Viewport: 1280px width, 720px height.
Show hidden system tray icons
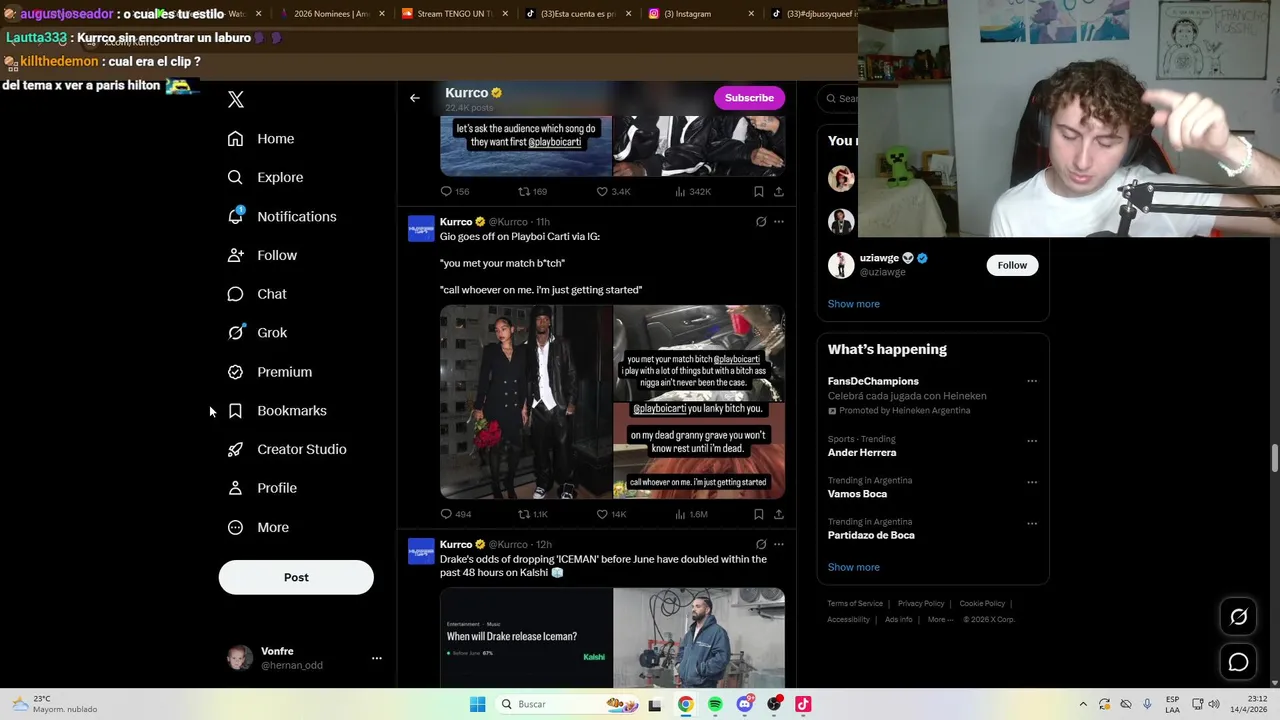click(1083, 704)
